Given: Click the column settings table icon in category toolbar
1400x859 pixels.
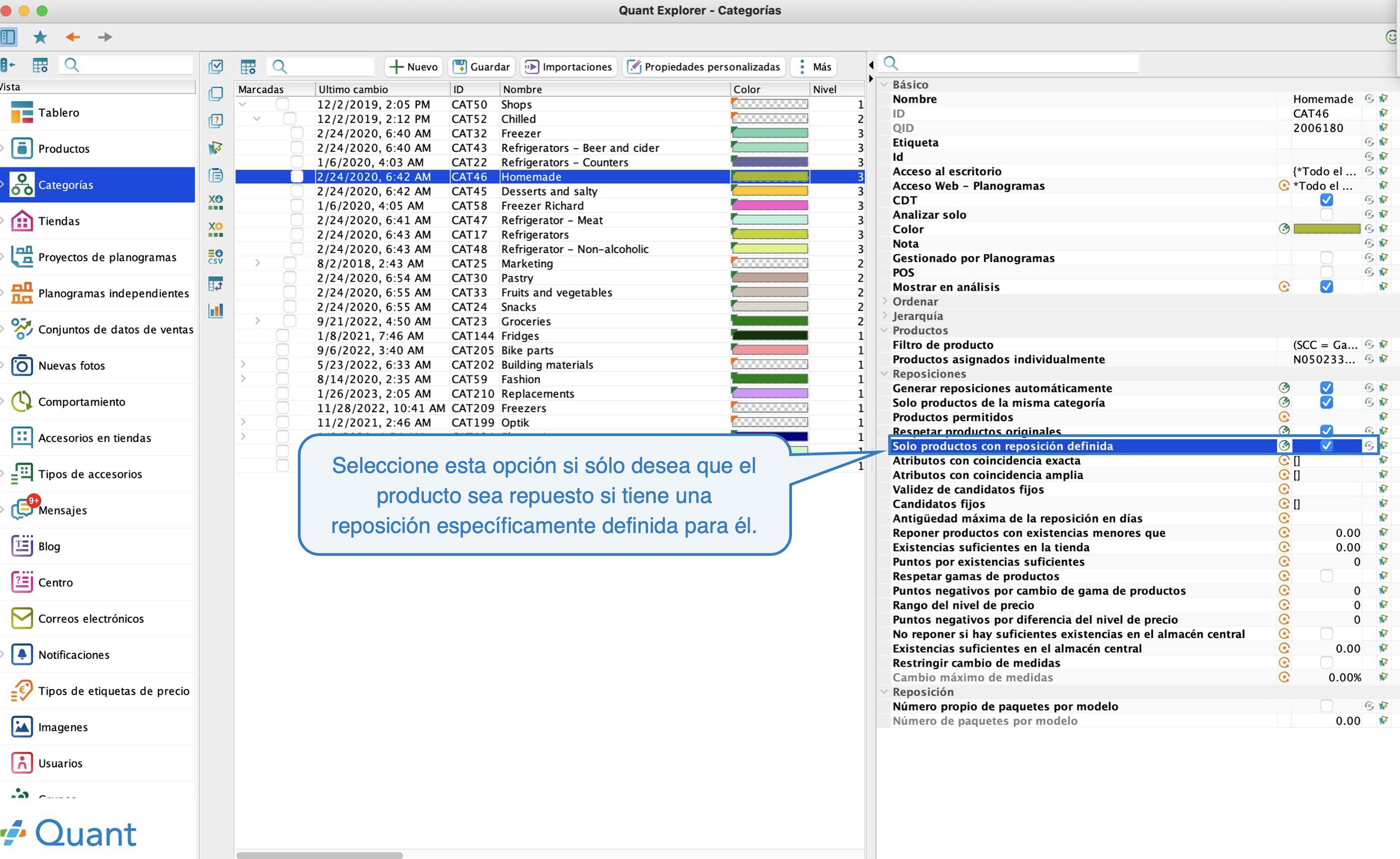Looking at the screenshot, I should 248,67.
